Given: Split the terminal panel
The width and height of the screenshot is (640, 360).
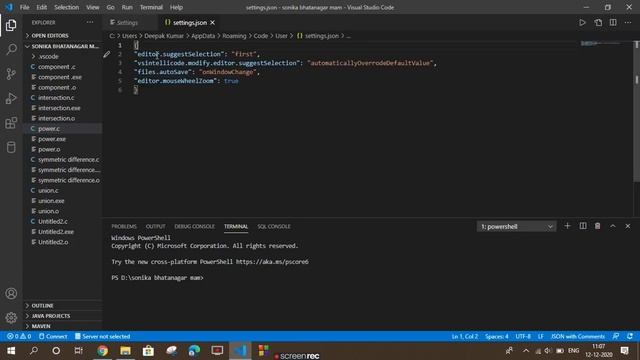Looking at the screenshot, I should [x=583, y=226].
